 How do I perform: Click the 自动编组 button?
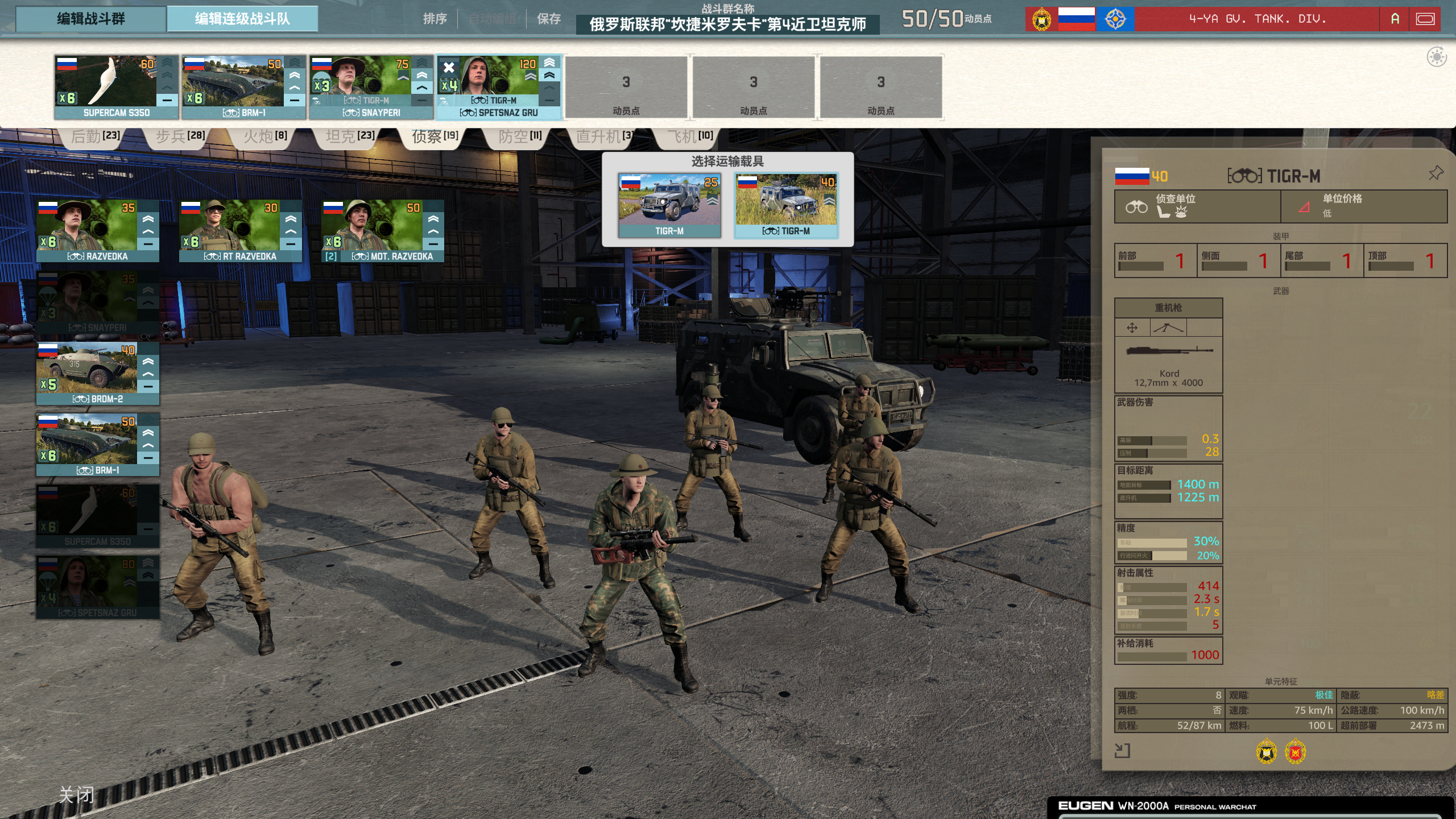(x=492, y=19)
